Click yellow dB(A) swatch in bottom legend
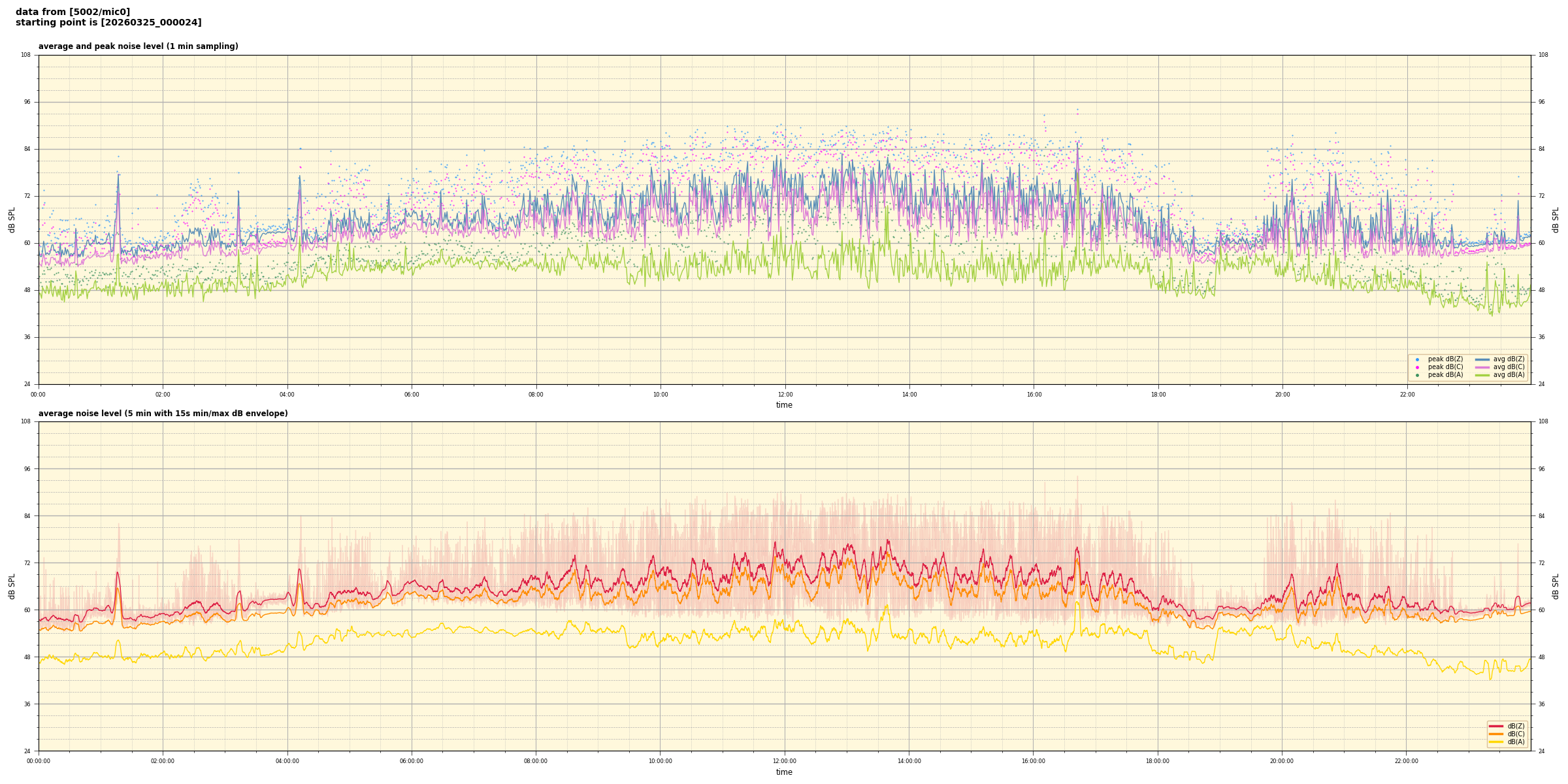The height and width of the screenshot is (784, 1568). [1496, 742]
